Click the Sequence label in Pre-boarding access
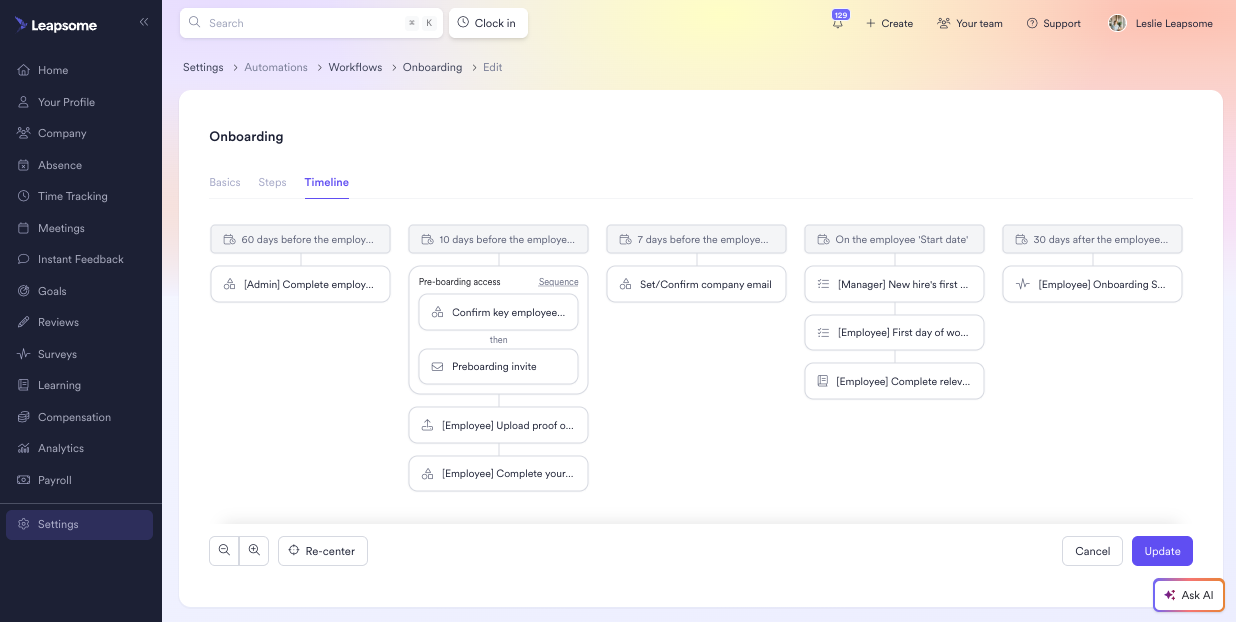Image resolution: width=1236 pixels, height=622 pixels. pyautogui.click(x=558, y=282)
